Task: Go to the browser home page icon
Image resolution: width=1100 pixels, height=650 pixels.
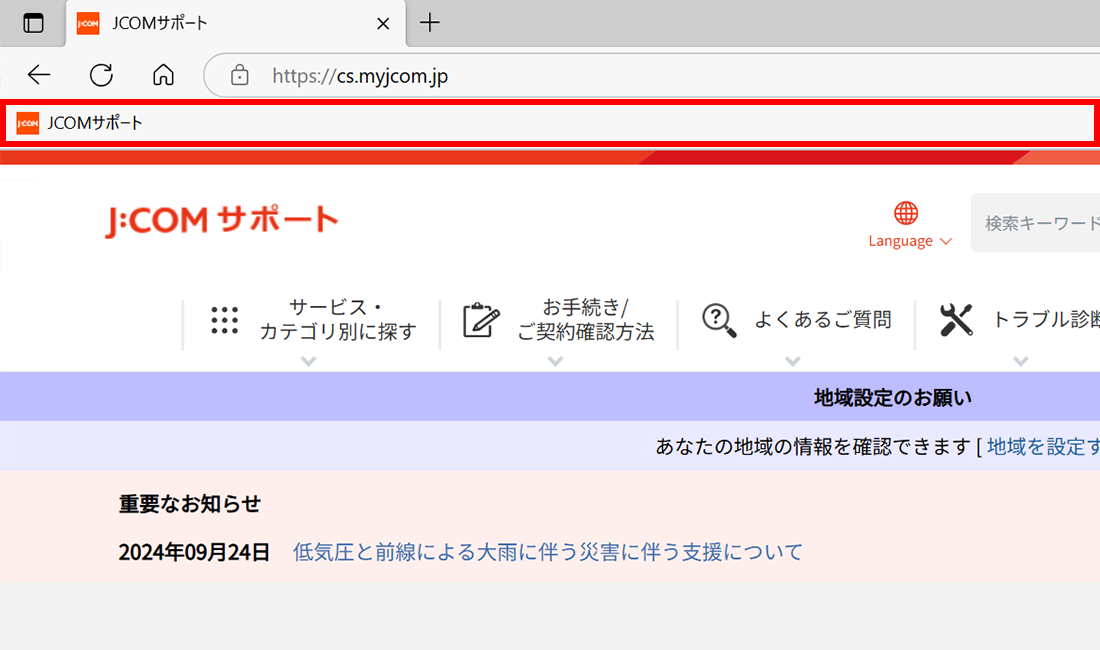Action: tap(163, 74)
